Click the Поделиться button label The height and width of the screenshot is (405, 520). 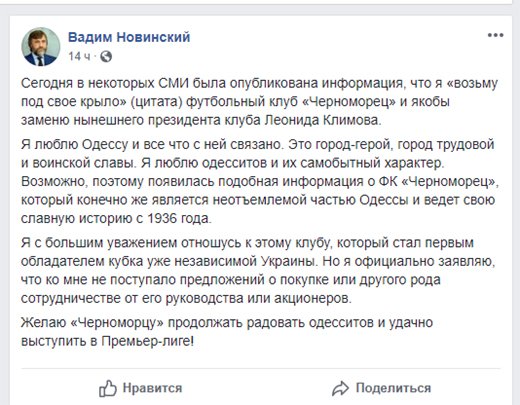pos(393,388)
